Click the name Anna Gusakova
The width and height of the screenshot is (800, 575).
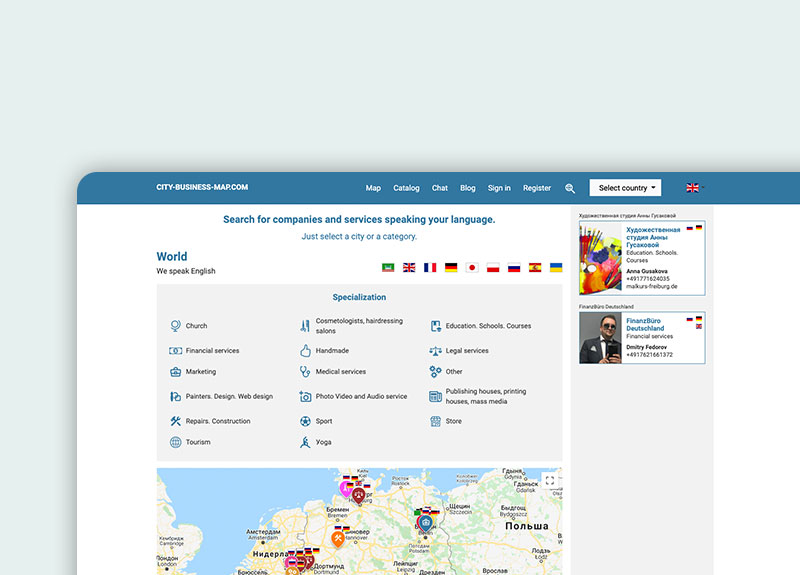(x=647, y=271)
